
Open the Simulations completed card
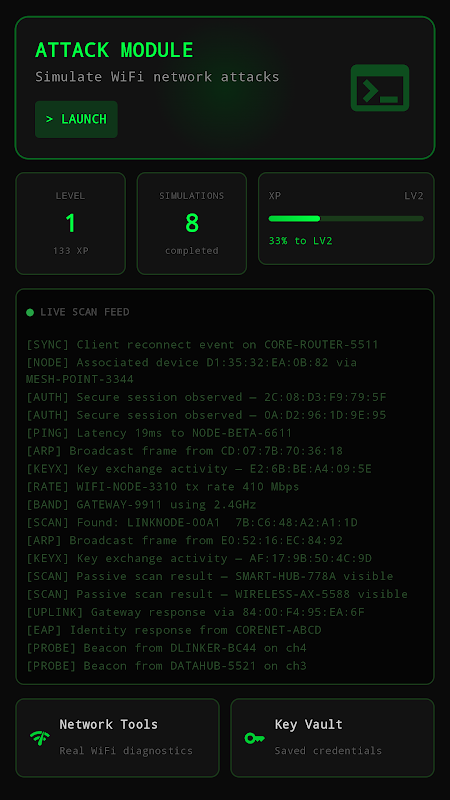(191, 223)
